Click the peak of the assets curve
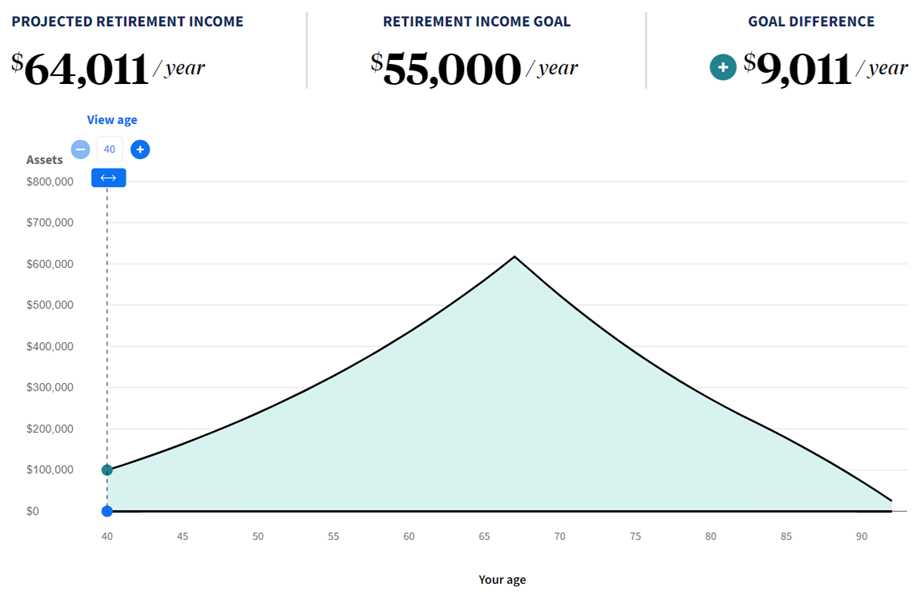Viewport: 920px width, 595px height. point(514,257)
